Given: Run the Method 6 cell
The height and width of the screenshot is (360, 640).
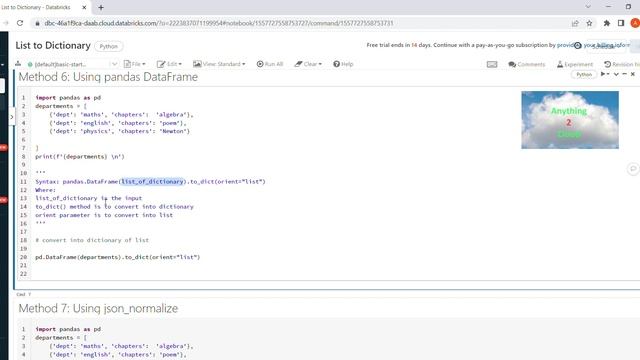Looking at the screenshot, I should (x=604, y=74).
